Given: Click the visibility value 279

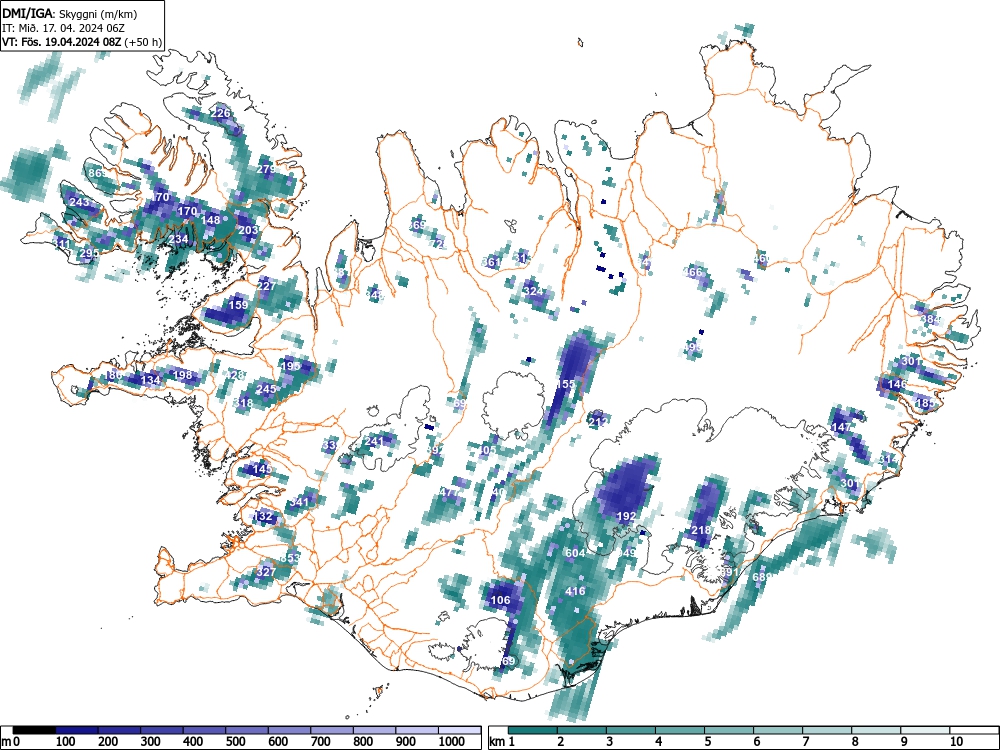Looking at the screenshot, I should (266, 169).
